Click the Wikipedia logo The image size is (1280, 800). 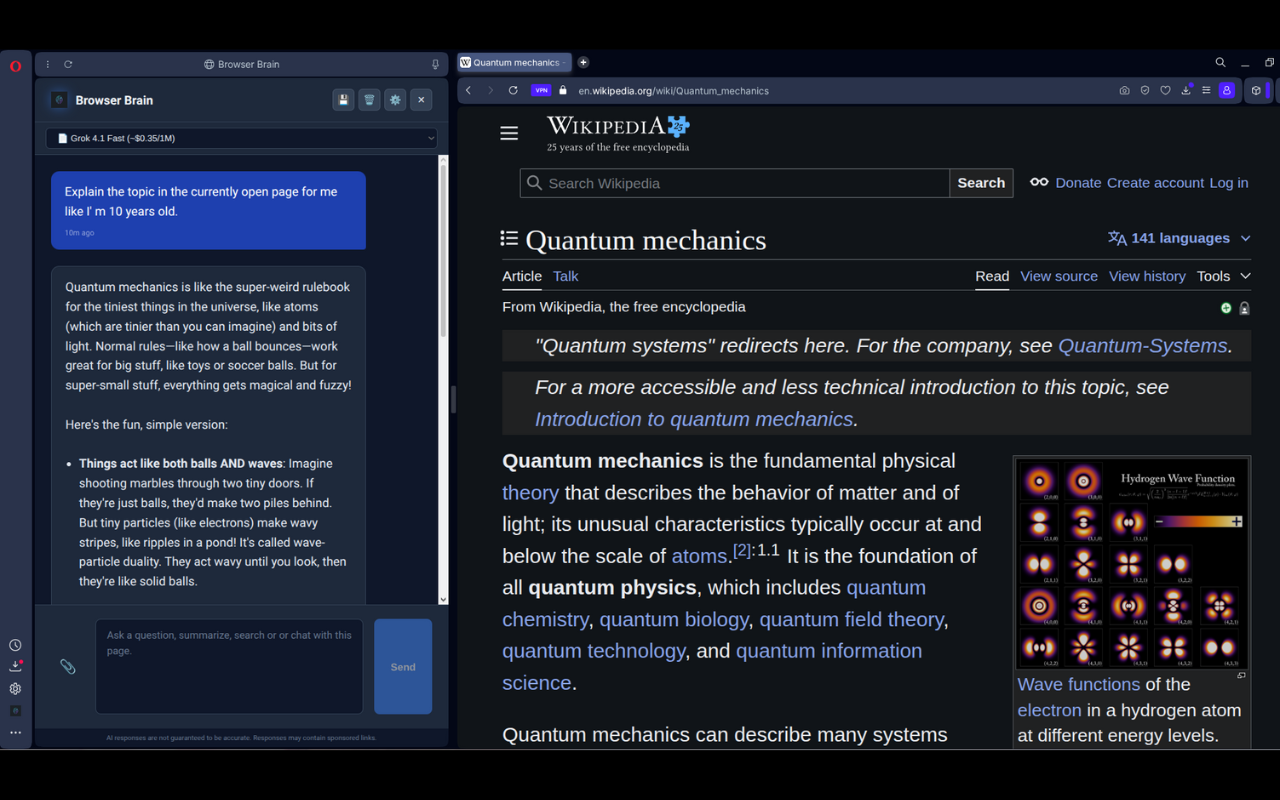click(618, 133)
